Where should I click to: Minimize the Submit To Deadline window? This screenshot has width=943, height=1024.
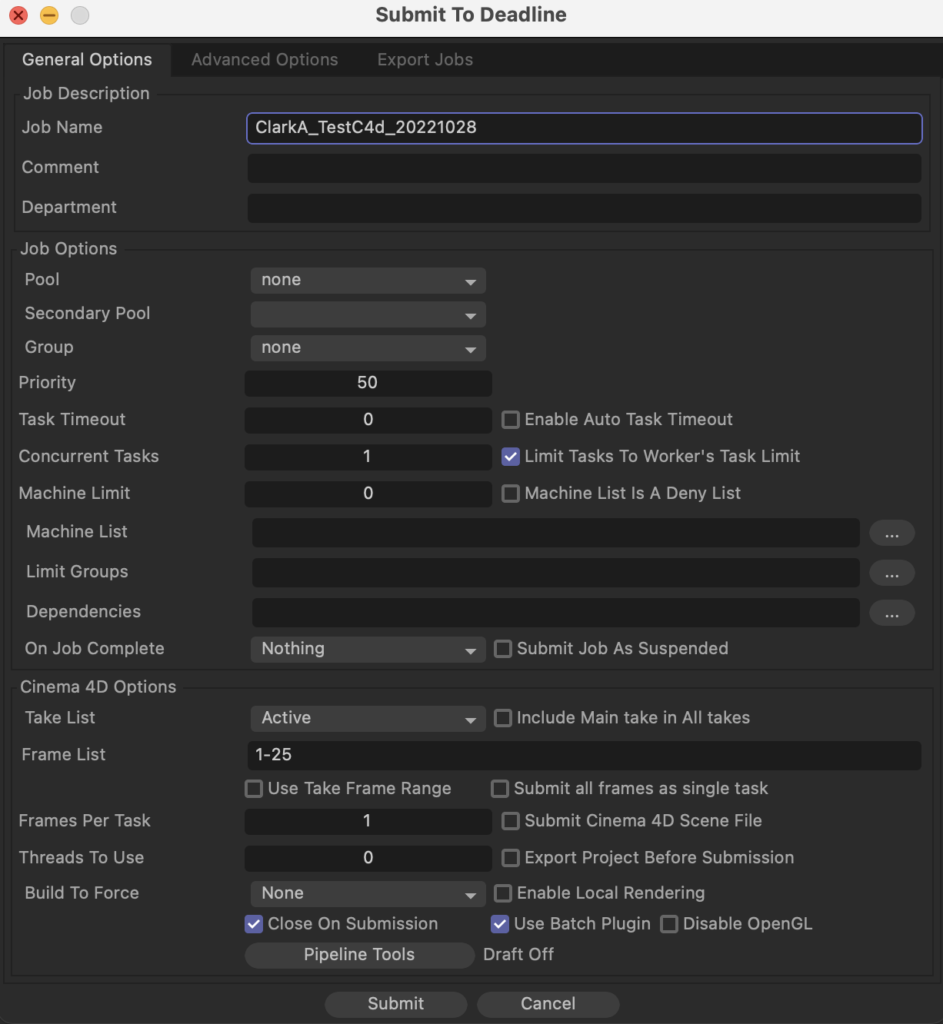click(49, 15)
